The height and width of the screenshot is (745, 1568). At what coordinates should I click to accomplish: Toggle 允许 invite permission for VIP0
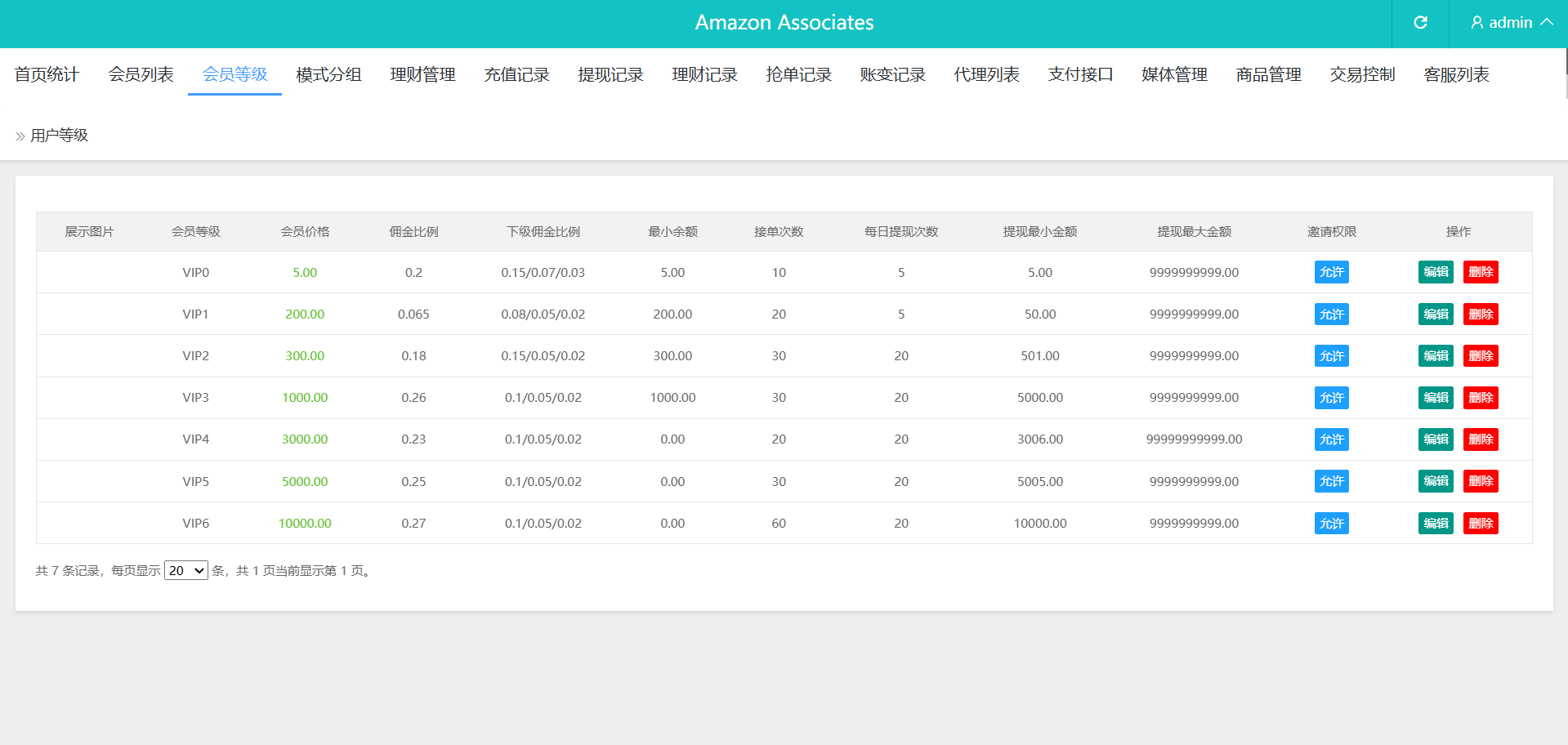(x=1331, y=272)
